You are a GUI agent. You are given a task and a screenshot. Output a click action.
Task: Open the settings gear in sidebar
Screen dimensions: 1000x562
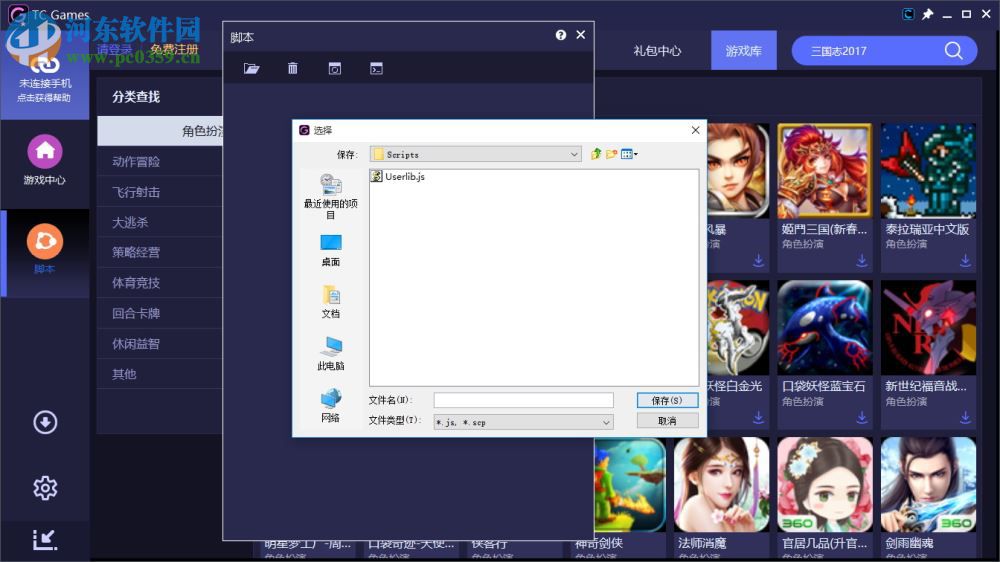pos(45,488)
